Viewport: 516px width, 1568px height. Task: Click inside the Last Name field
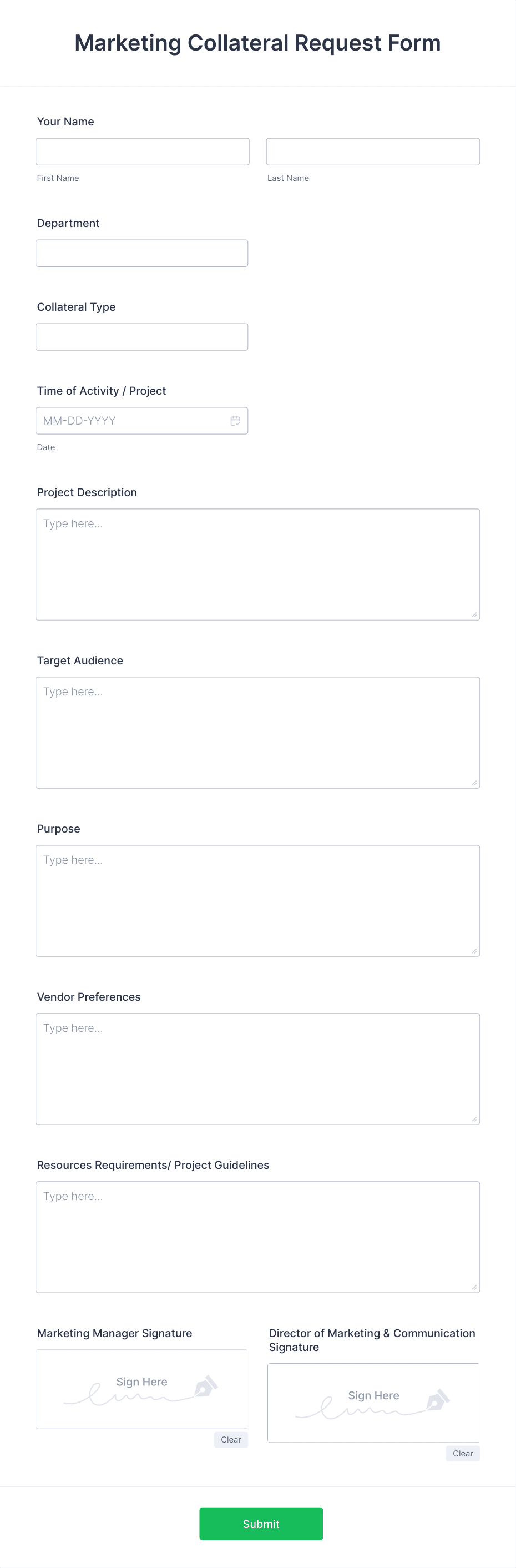[373, 151]
